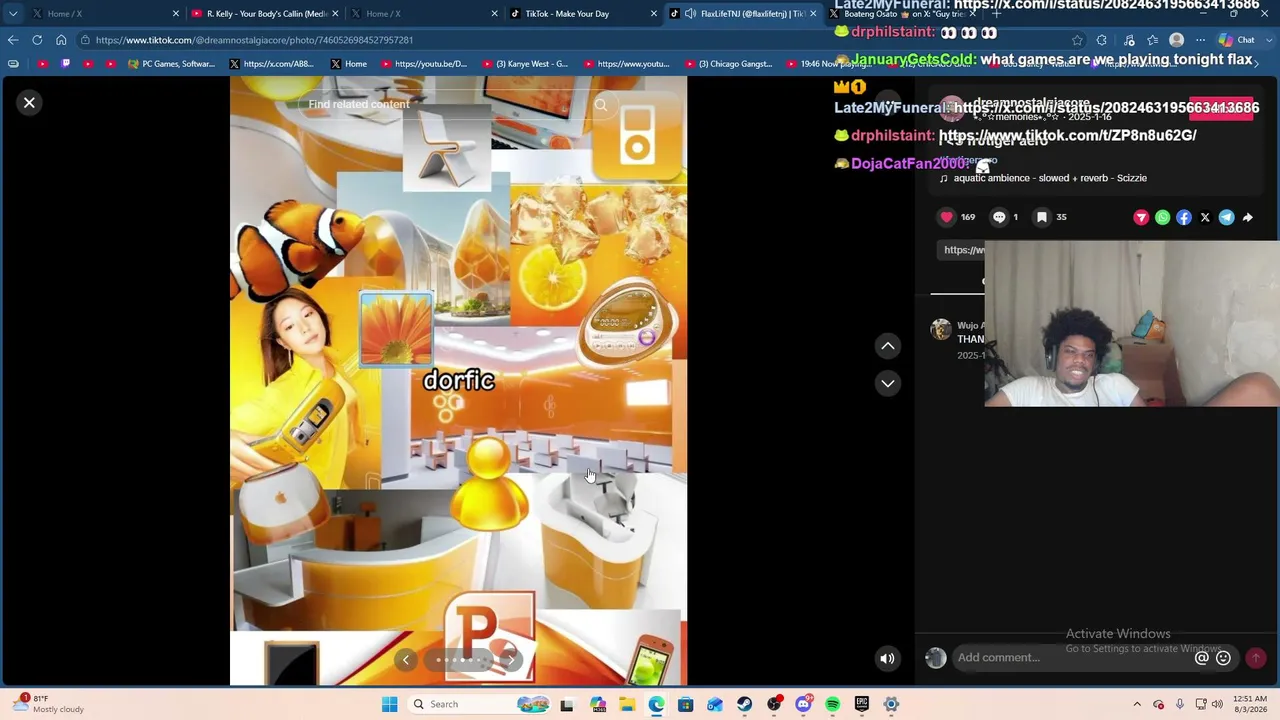Click the TikTok URL in the address bar
Screen dimensions: 1280x720
point(254,40)
